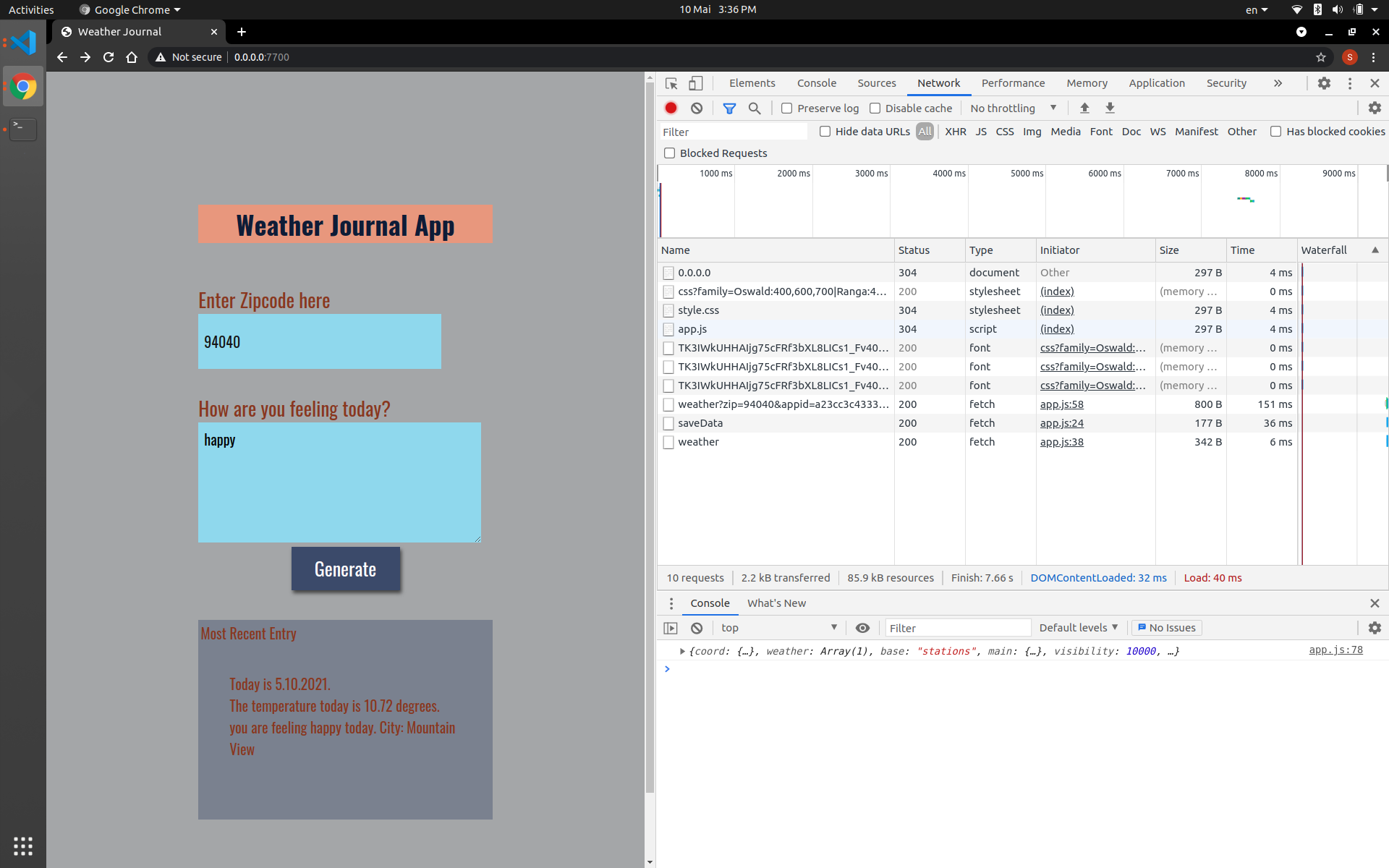This screenshot has height=868, width=1389.
Task: Click the search magnifier icon in Network panel
Action: (756, 108)
